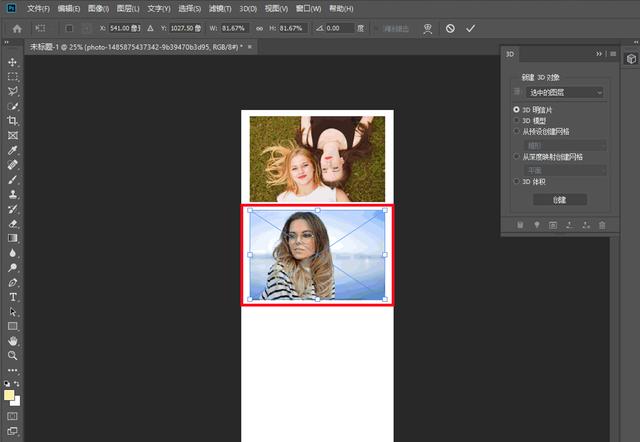Cancel the transform in options bar

click(450, 28)
